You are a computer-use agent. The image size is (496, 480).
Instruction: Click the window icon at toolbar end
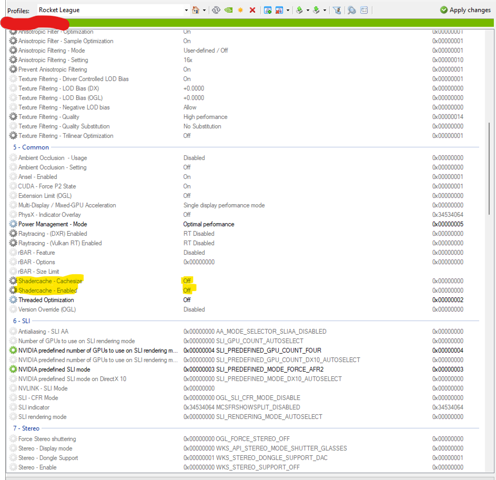pyautogui.click(x=364, y=10)
